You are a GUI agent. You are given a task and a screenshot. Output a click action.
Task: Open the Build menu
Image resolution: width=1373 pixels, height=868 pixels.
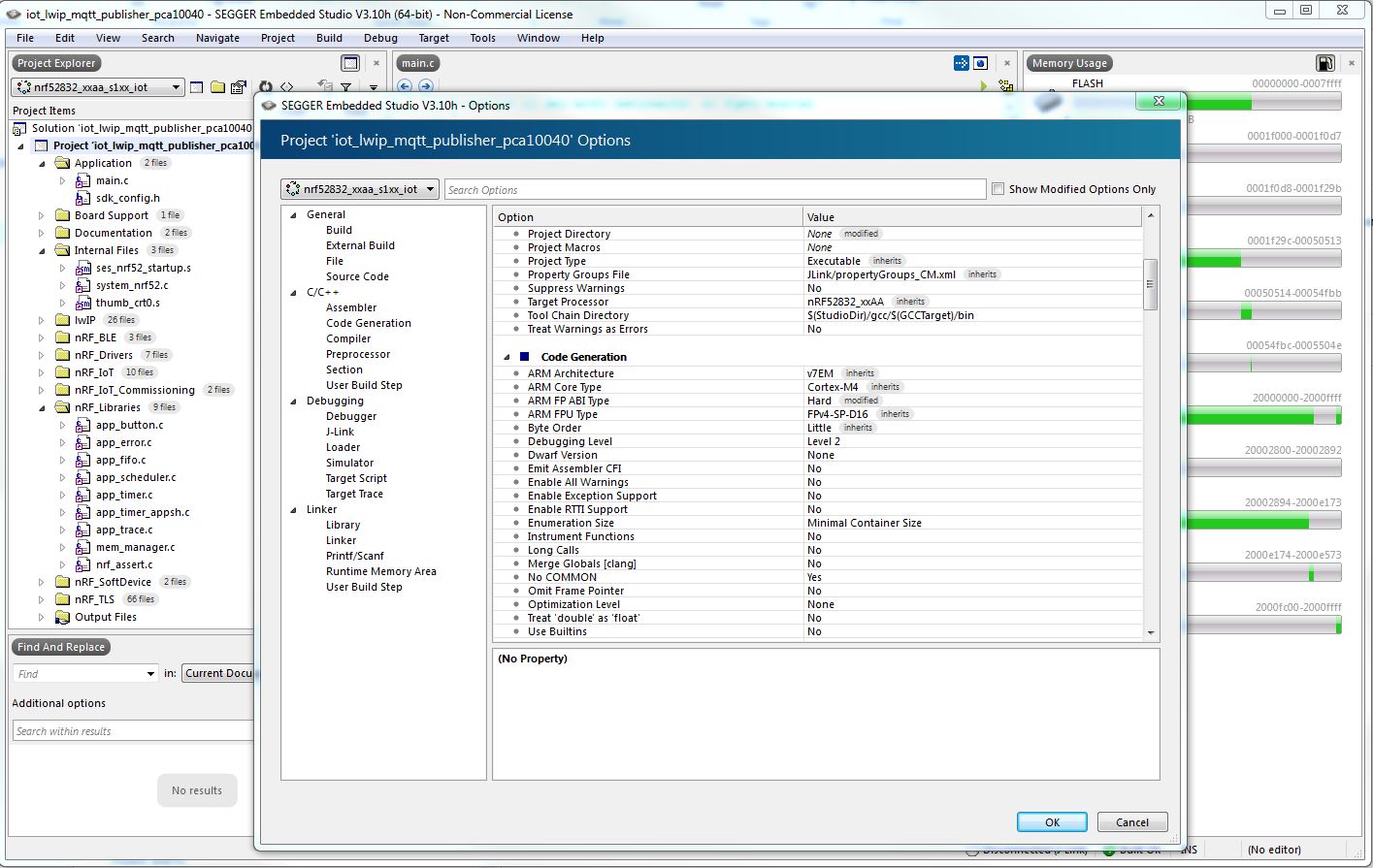(329, 38)
